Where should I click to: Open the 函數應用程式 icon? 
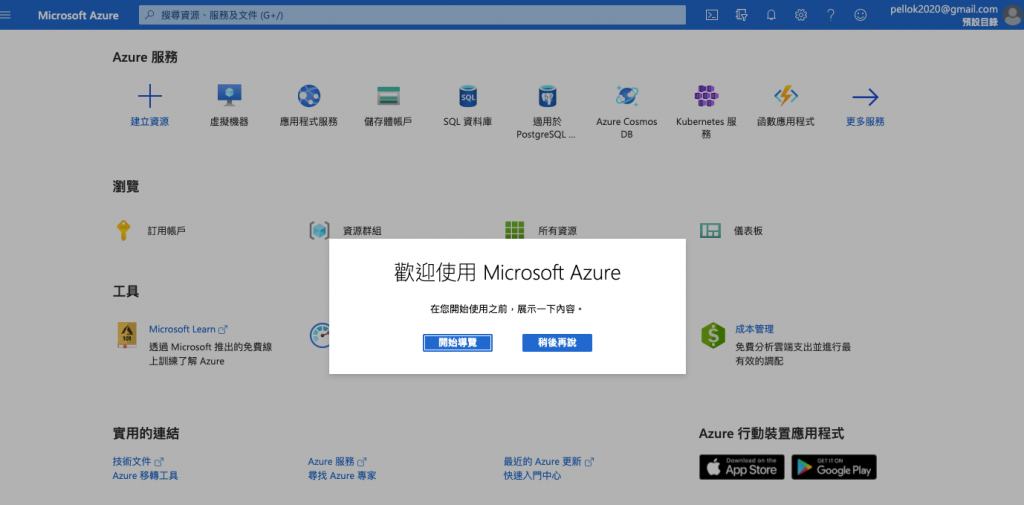point(786,96)
